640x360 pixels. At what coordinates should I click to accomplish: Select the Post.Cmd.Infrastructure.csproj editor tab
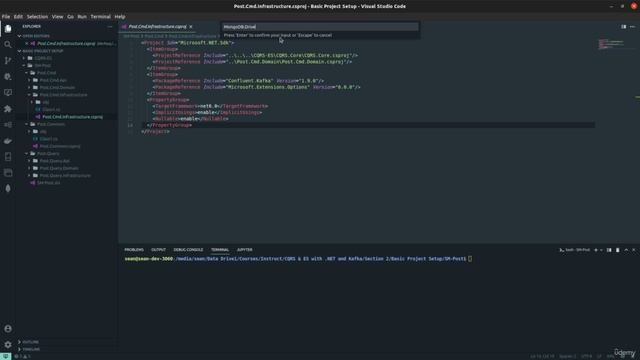[x=157, y=27]
